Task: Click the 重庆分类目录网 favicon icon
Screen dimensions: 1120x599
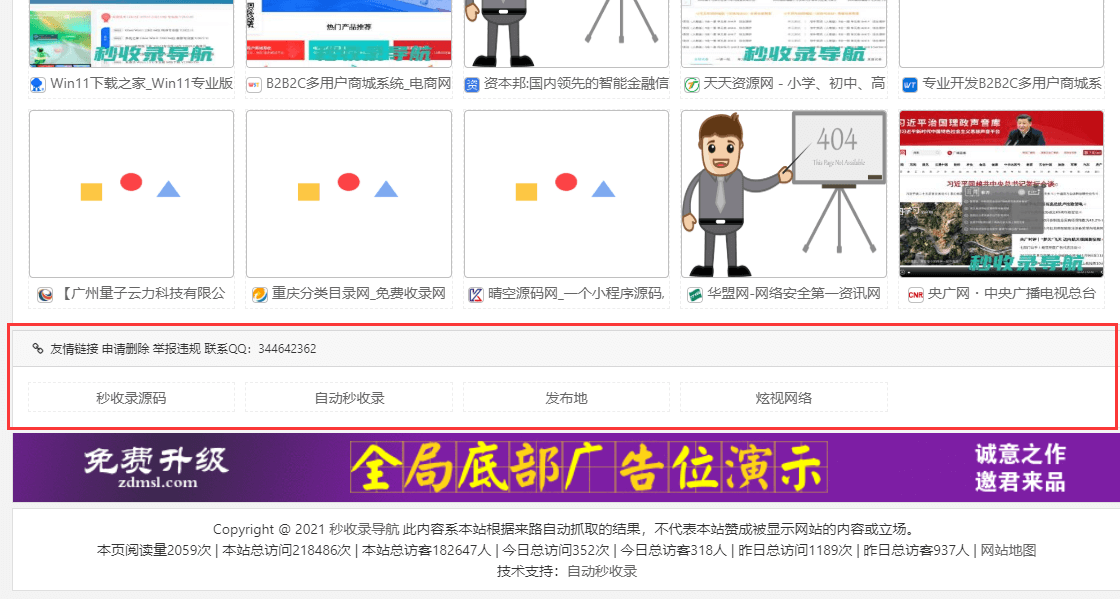Action: coord(260,294)
